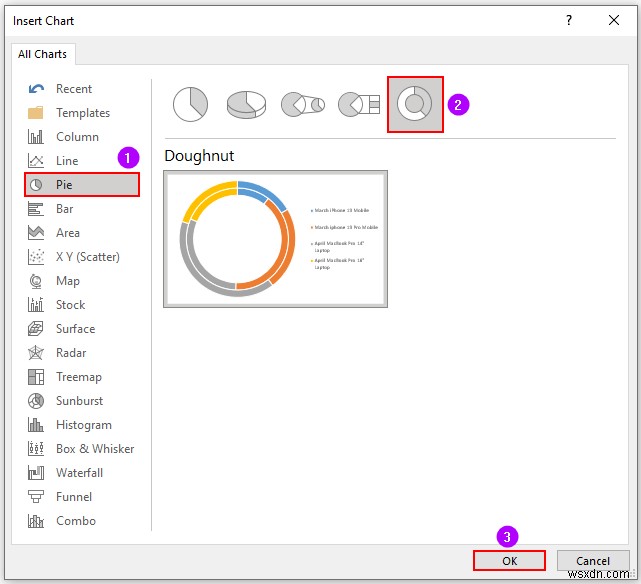Pick the Pie of Pie subtype icon

pos(303,105)
